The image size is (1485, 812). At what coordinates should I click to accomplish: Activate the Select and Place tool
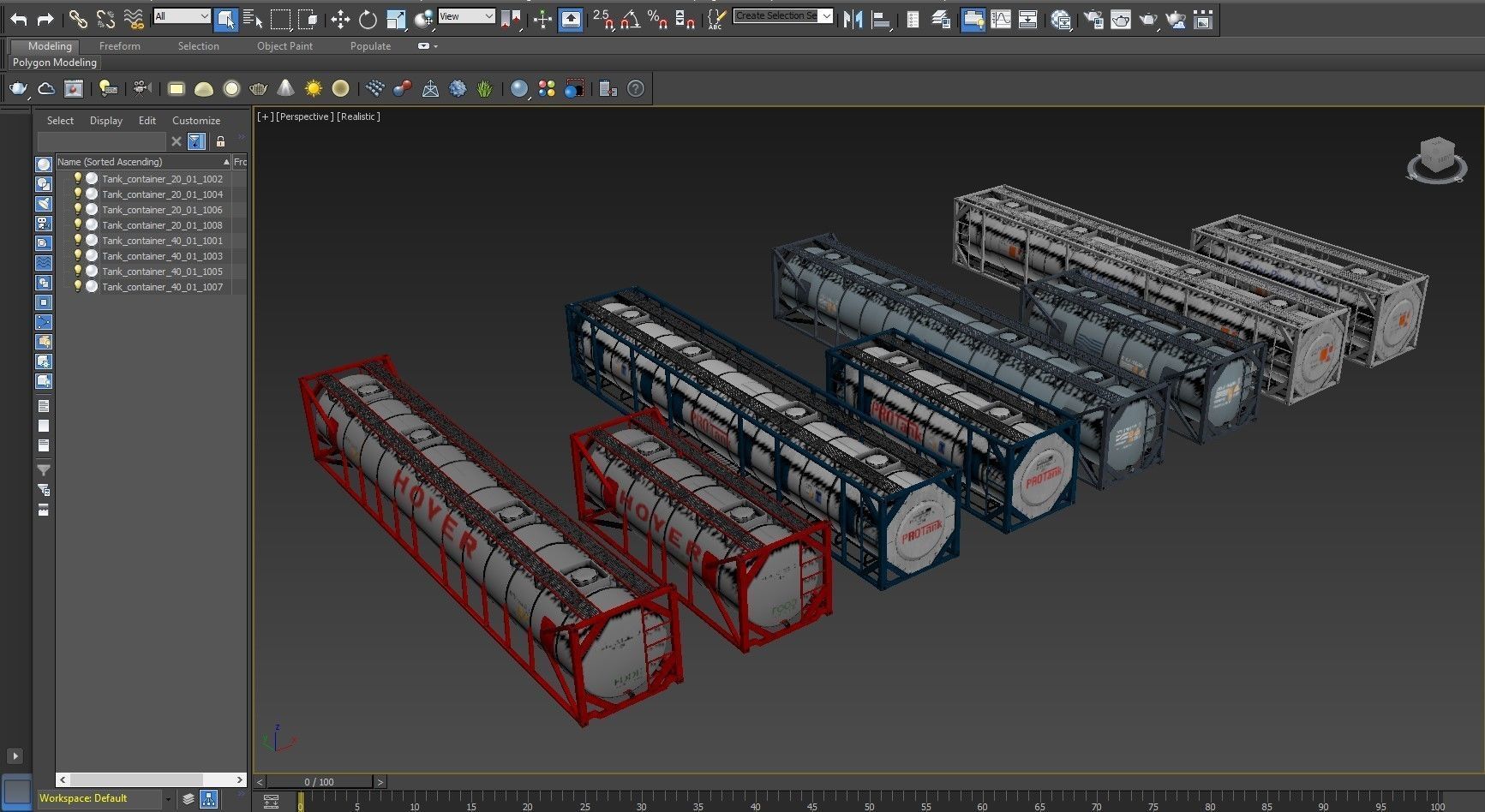[423, 19]
